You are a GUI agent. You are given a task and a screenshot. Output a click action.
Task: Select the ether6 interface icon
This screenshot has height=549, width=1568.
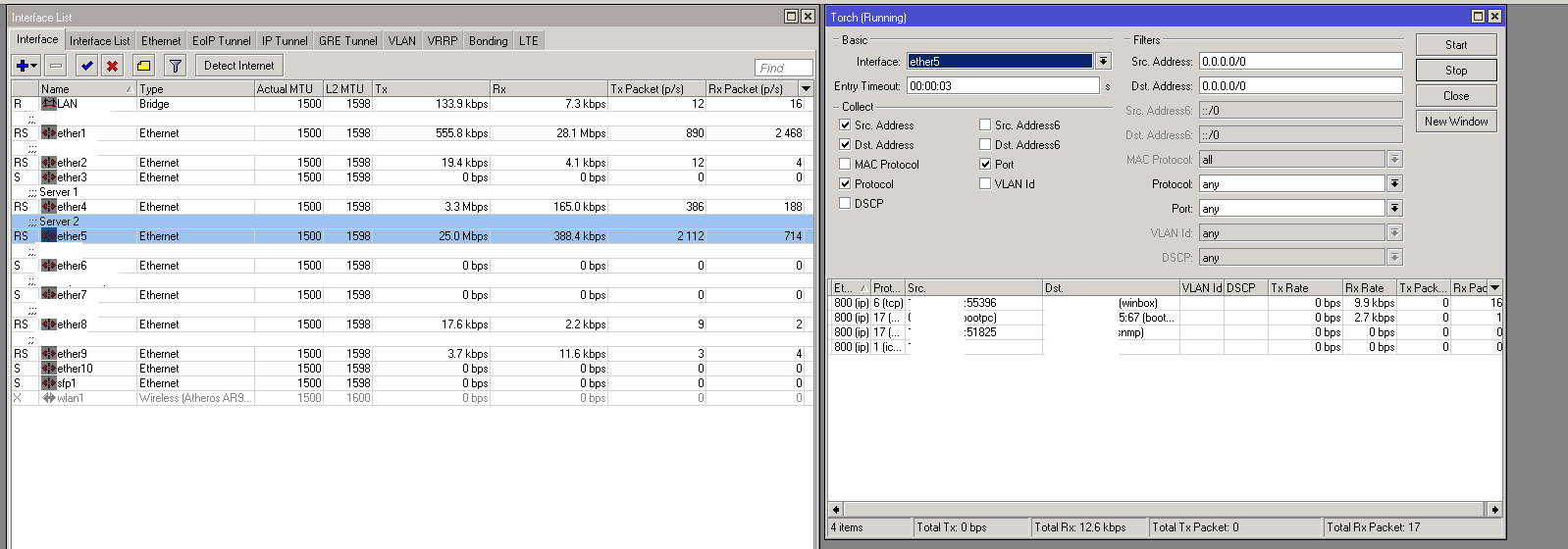[49, 266]
